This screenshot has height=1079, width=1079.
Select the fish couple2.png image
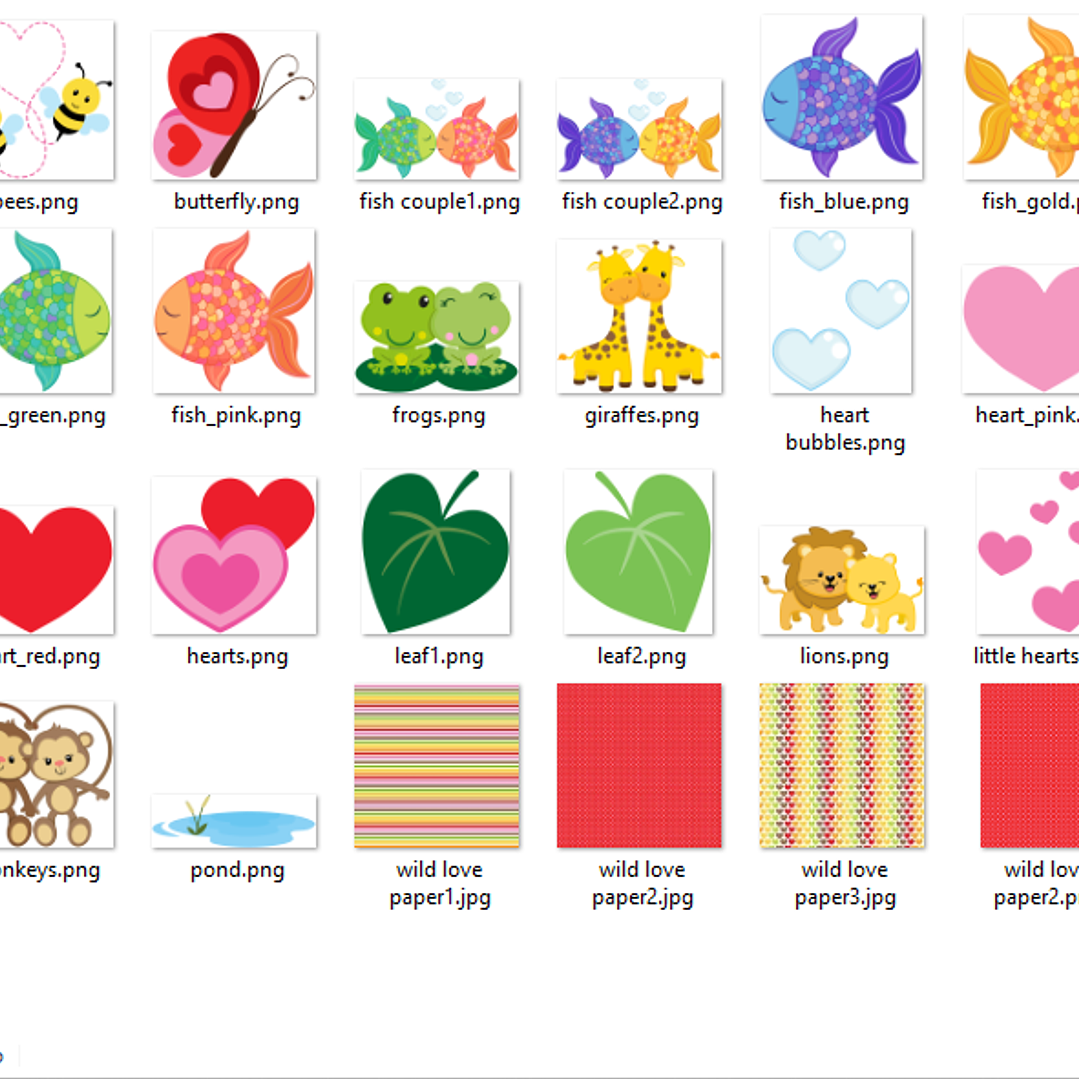point(639,129)
